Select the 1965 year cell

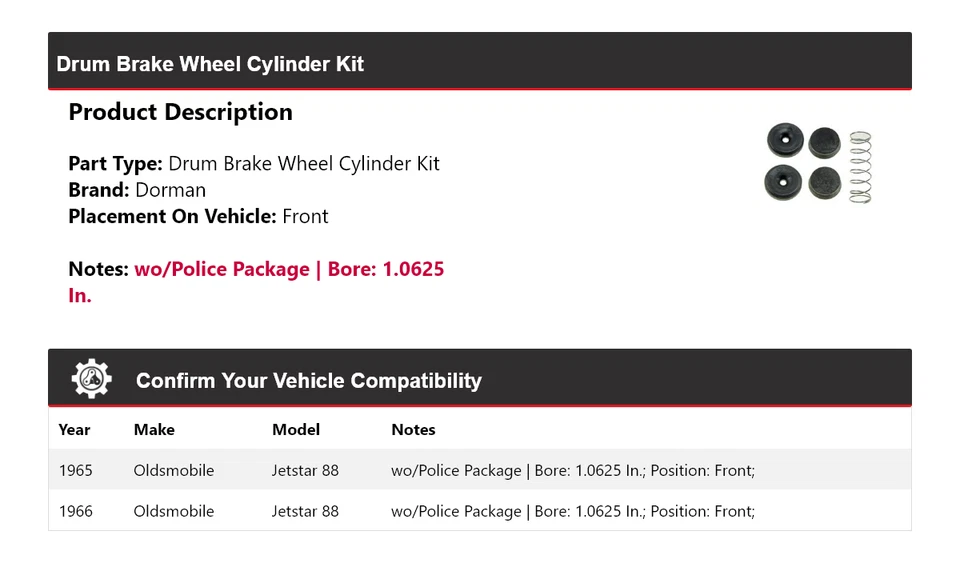[76, 470]
